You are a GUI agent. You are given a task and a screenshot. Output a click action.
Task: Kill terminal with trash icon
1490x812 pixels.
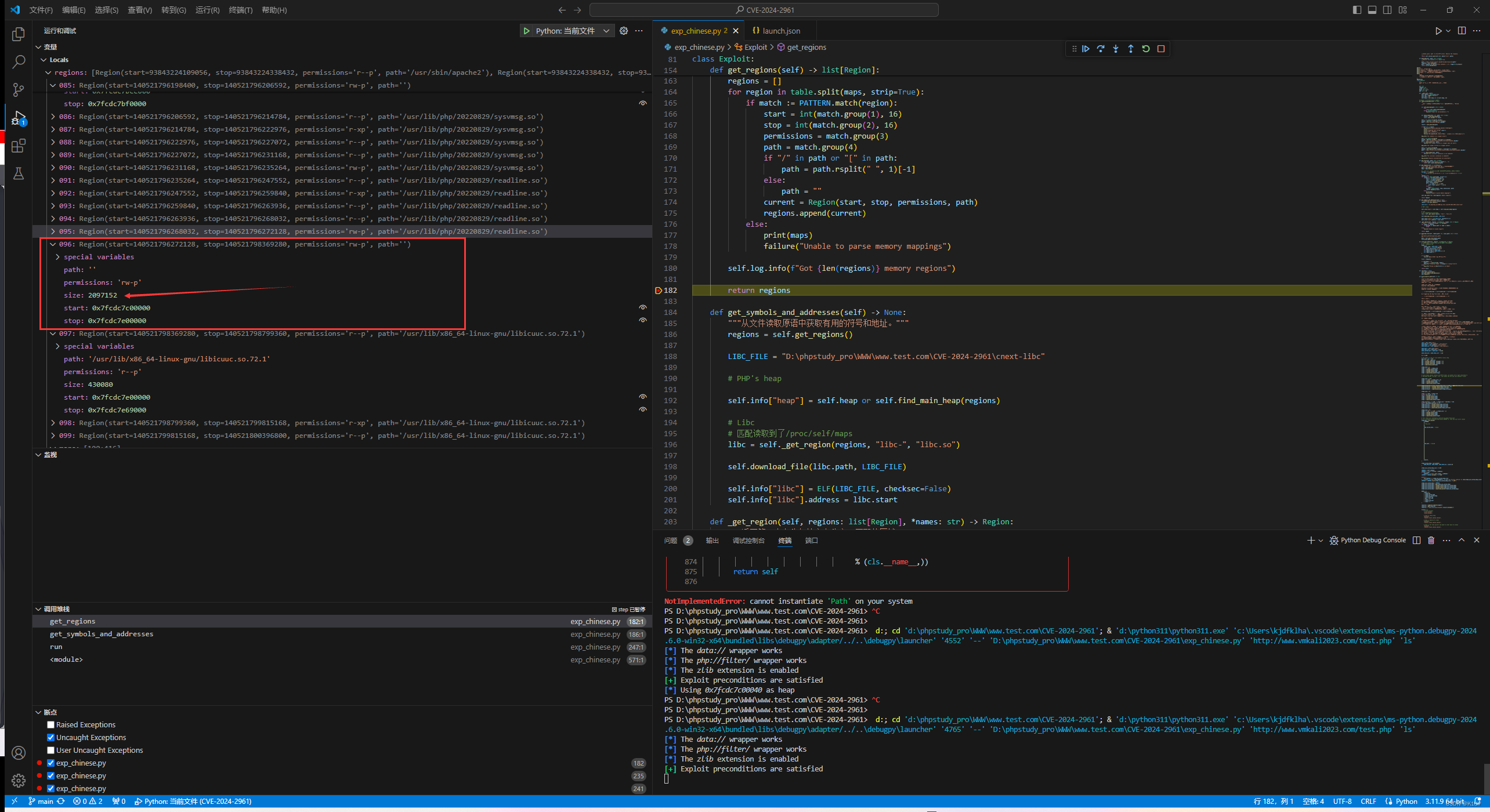tap(1431, 540)
